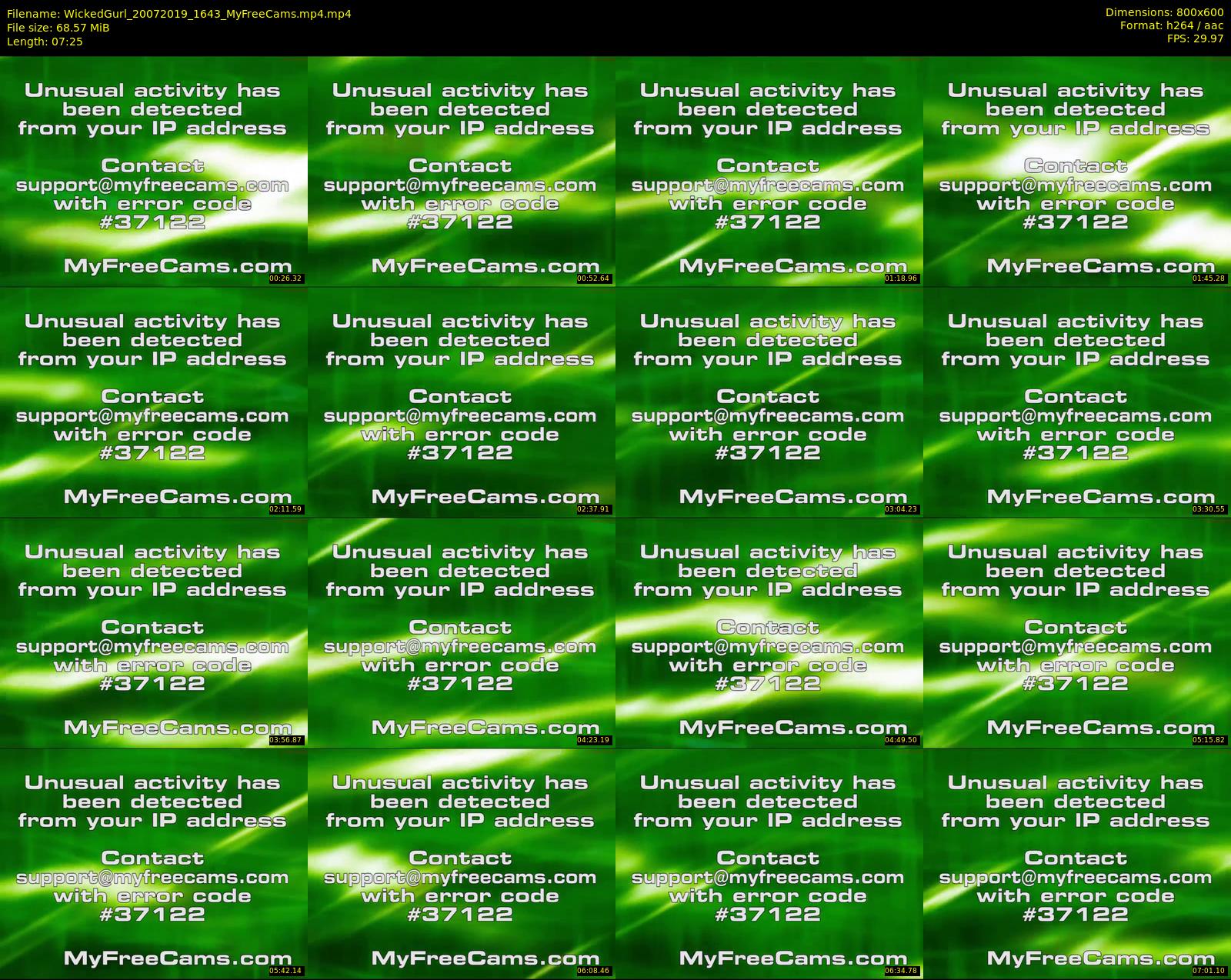Click the "Dimensions: 800x600" line
Image resolution: width=1231 pixels, height=980 pixels.
point(1164,12)
